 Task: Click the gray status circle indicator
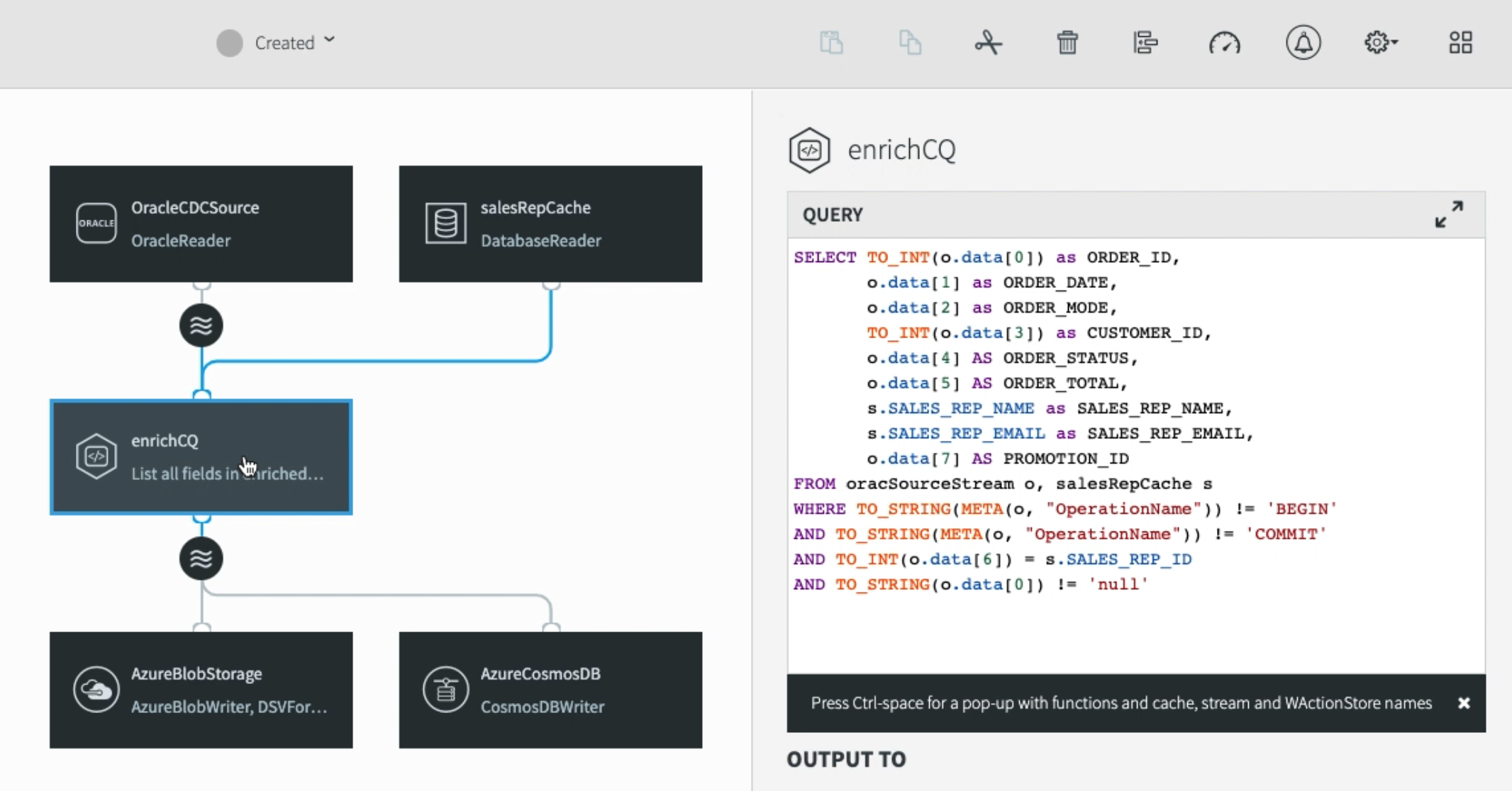click(230, 43)
